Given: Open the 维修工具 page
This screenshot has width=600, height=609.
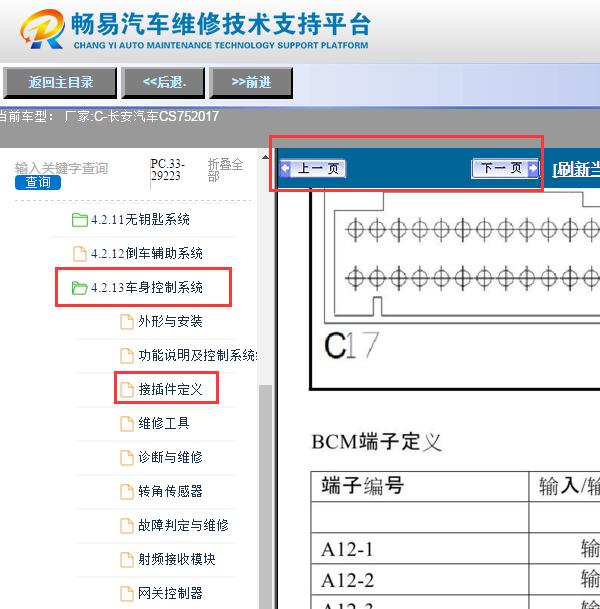Looking at the screenshot, I should 164,423.
